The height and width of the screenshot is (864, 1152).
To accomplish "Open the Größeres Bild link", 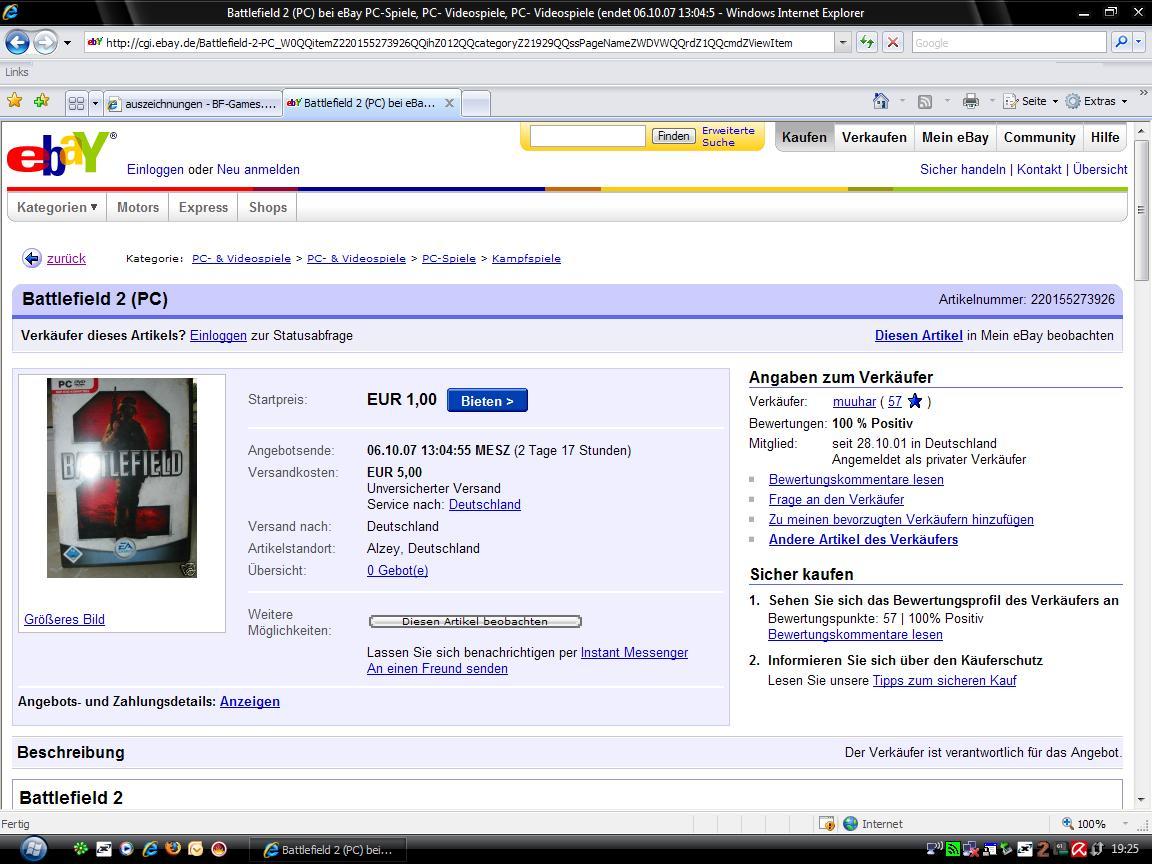I will point(65,619).
